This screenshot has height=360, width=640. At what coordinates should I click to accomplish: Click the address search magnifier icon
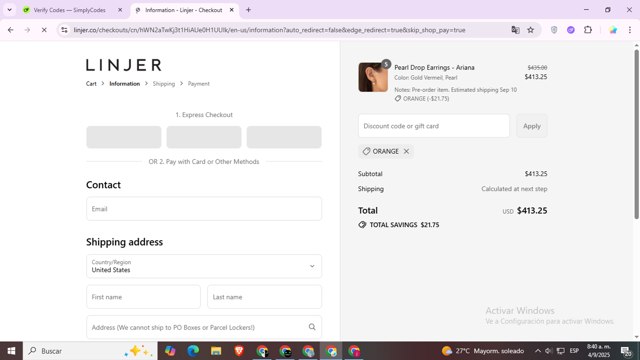click(x=312, y=327)
